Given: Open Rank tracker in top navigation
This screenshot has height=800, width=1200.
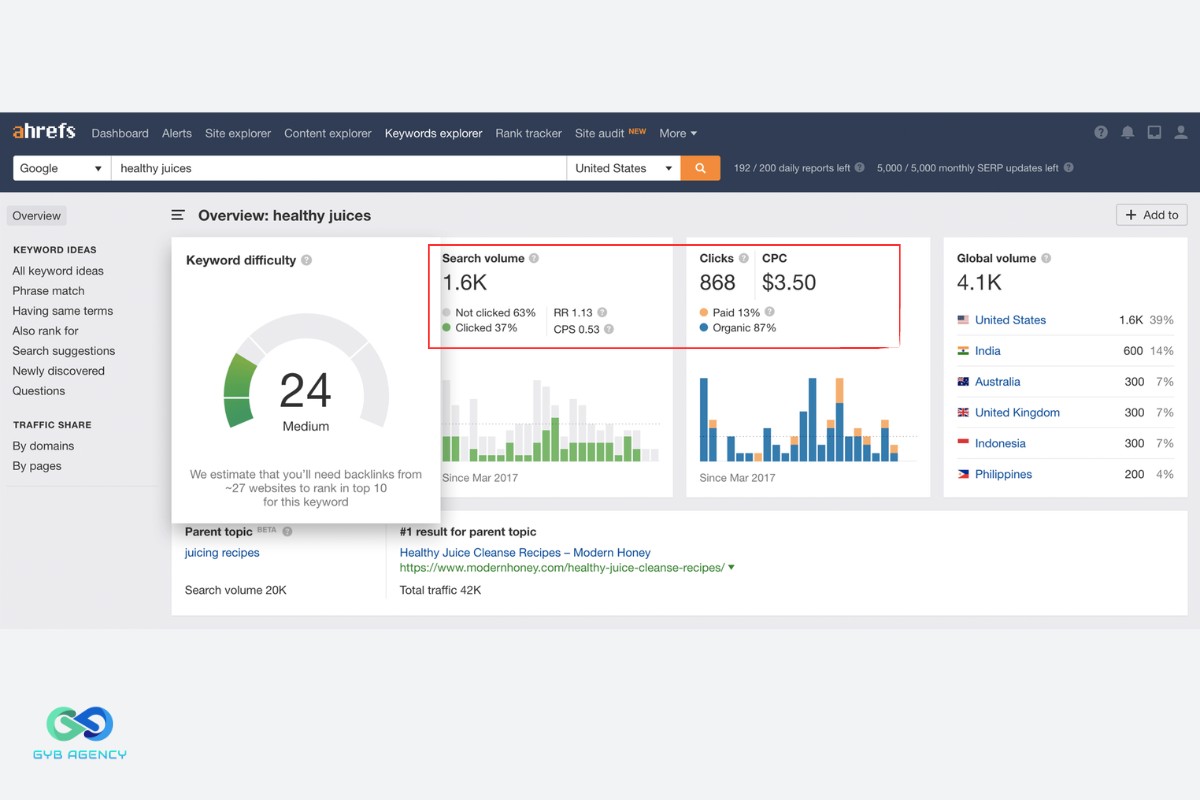Looking at the screenshot, I should tap(529, 133).
